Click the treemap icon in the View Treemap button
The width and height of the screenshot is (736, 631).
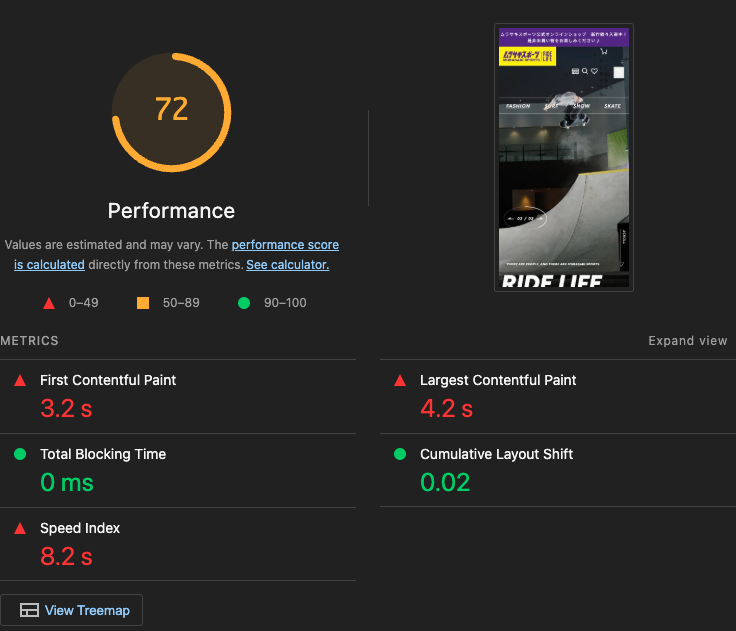(x=29, y=610)
